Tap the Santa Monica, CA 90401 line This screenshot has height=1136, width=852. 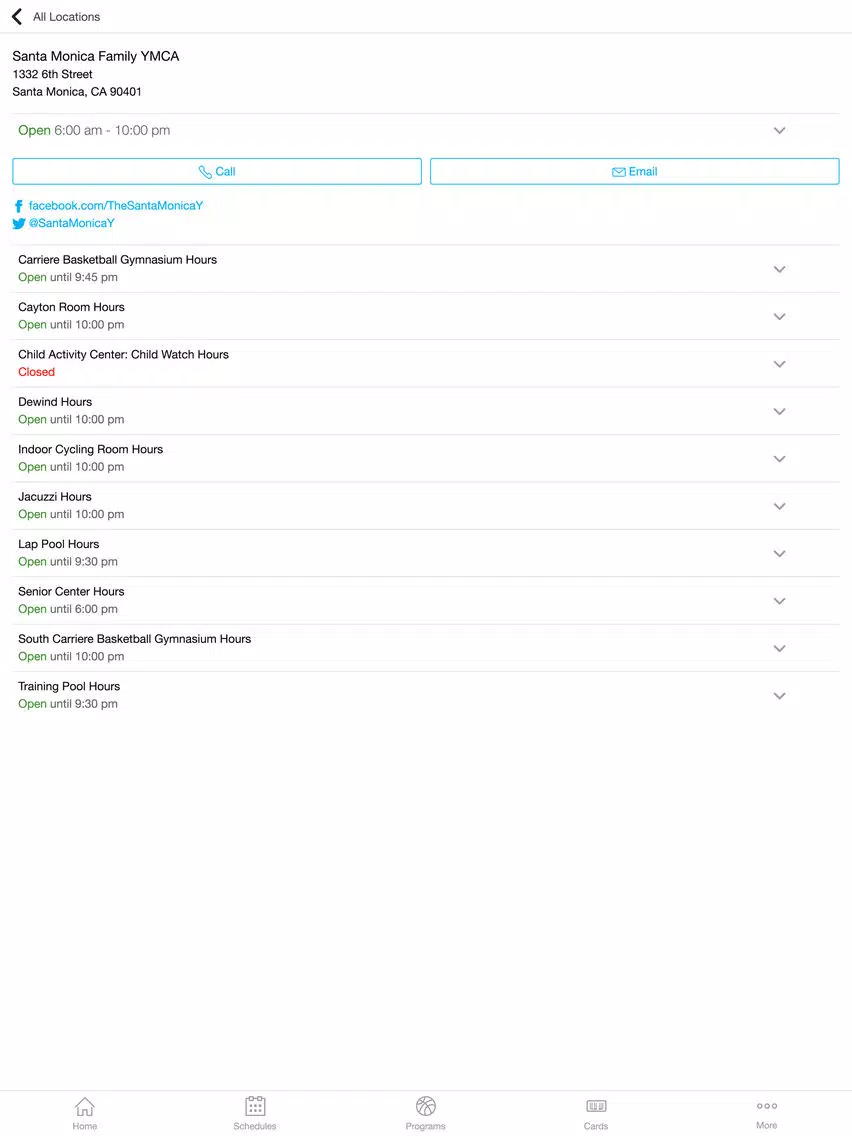click(77, 91)
